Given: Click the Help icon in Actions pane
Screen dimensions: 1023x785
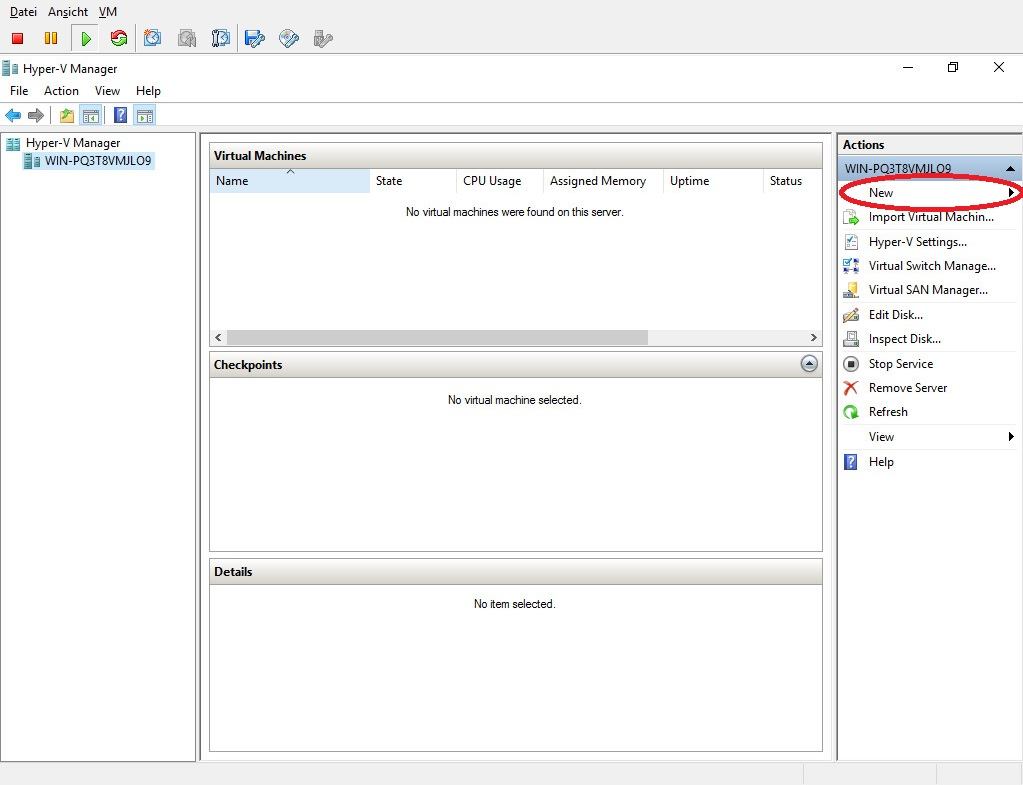Looking at the screenshot, I should coord(851,462).
